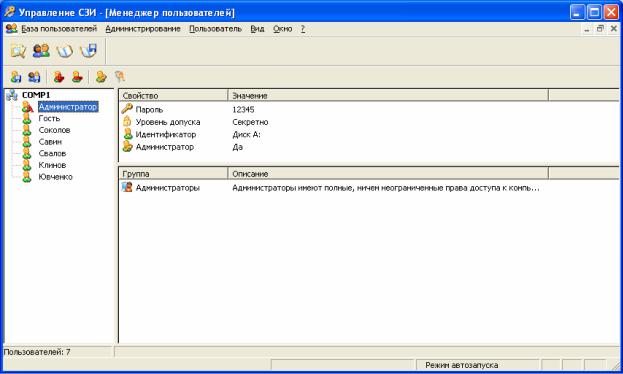Open the База пользователей menu

(59, 29)
